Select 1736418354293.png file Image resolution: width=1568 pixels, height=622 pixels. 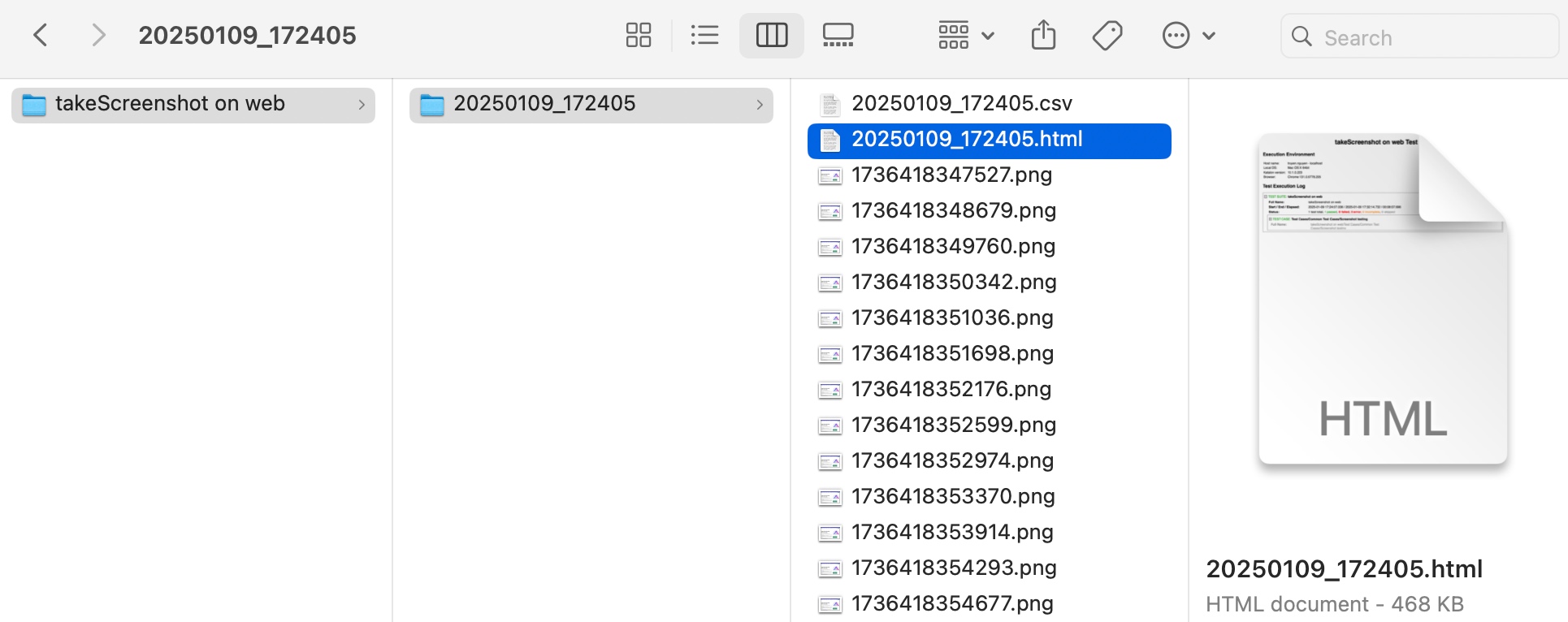click(990, 568)
